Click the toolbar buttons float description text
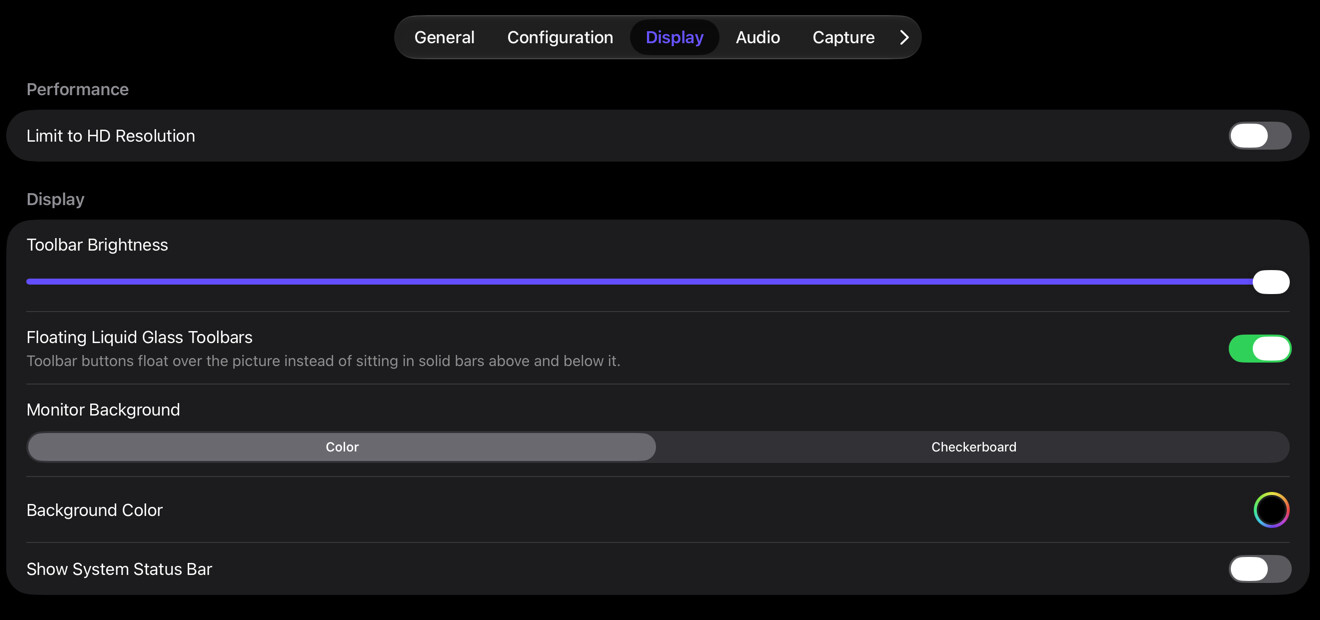The height and width of the screenshot is (620, 1320). click(x=323, y=361)
